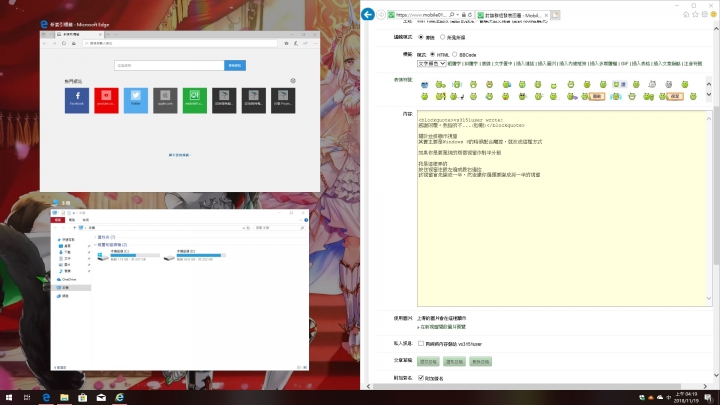Screen dimensions: 720x405
Task: Open the text color dropdown
Action: (x=431, y=63)
